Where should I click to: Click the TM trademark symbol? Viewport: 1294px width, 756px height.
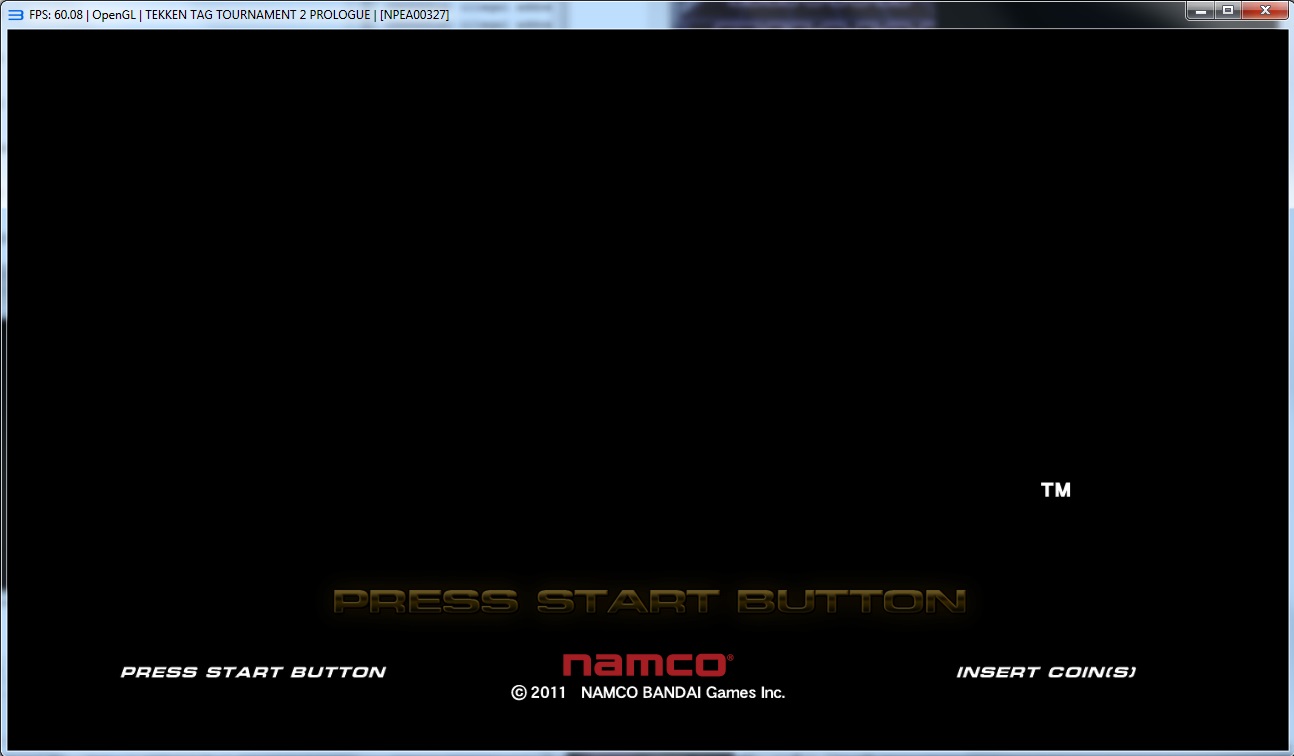point(1056,490)
